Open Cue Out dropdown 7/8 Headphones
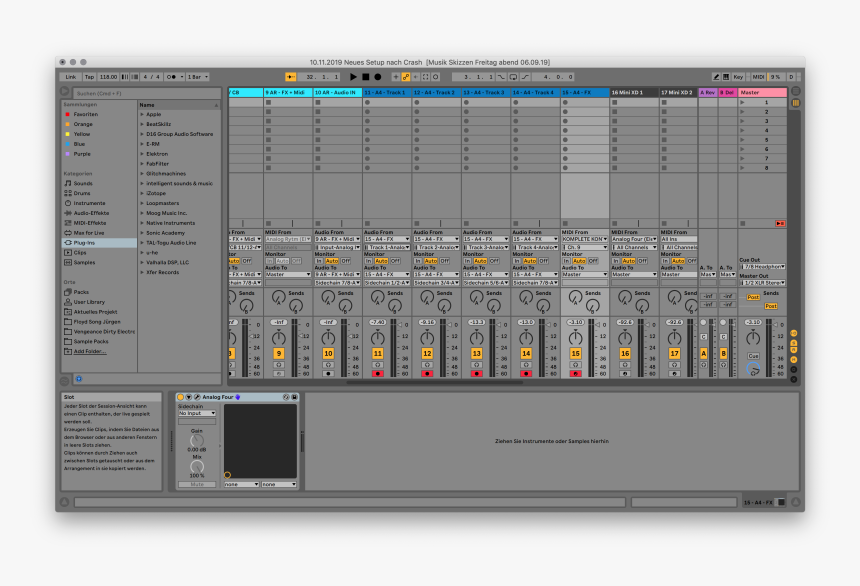The image size is (860, 586). [762, 267]
